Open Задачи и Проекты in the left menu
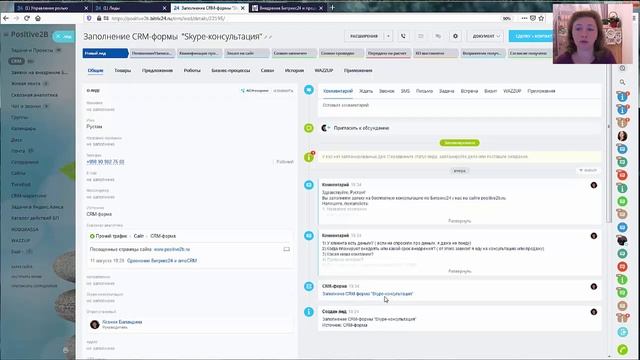Screen dimensions: 640x360 coord(32,50)
